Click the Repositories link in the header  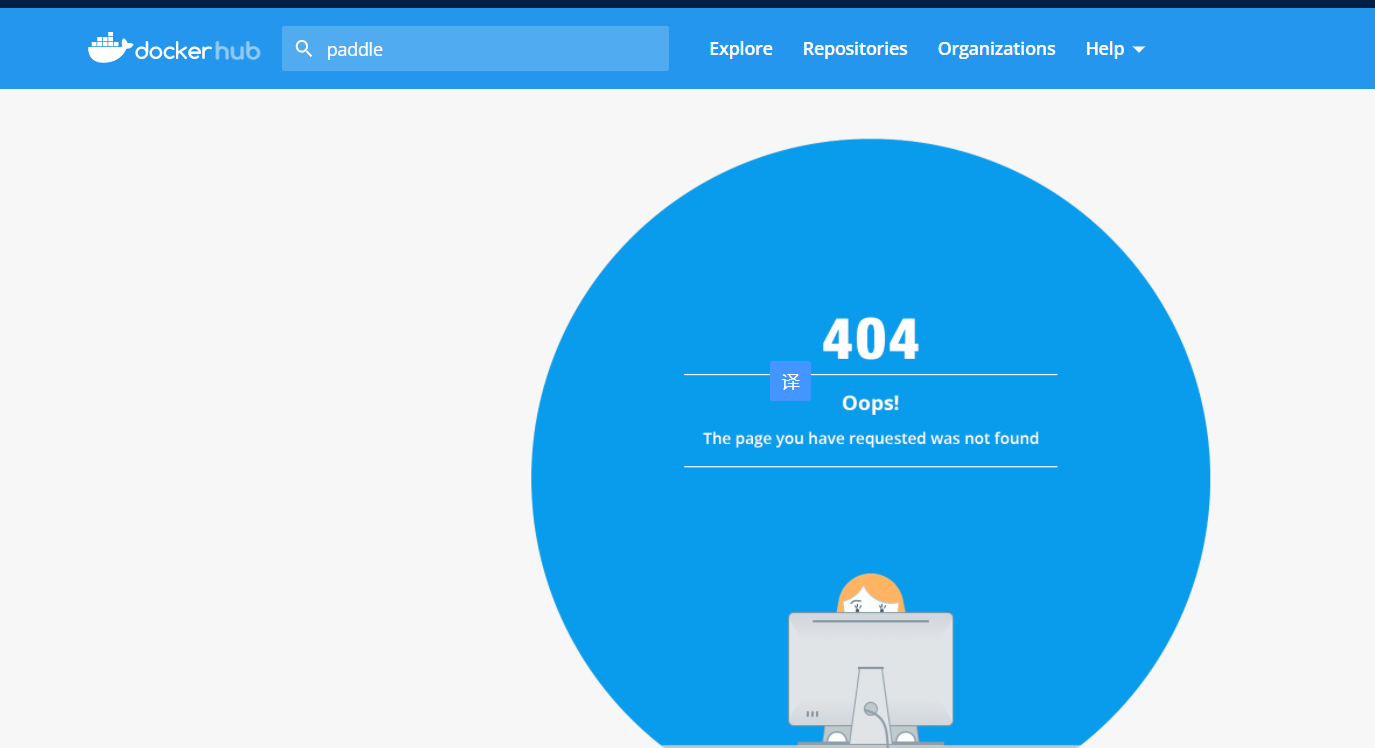[854, 48]
